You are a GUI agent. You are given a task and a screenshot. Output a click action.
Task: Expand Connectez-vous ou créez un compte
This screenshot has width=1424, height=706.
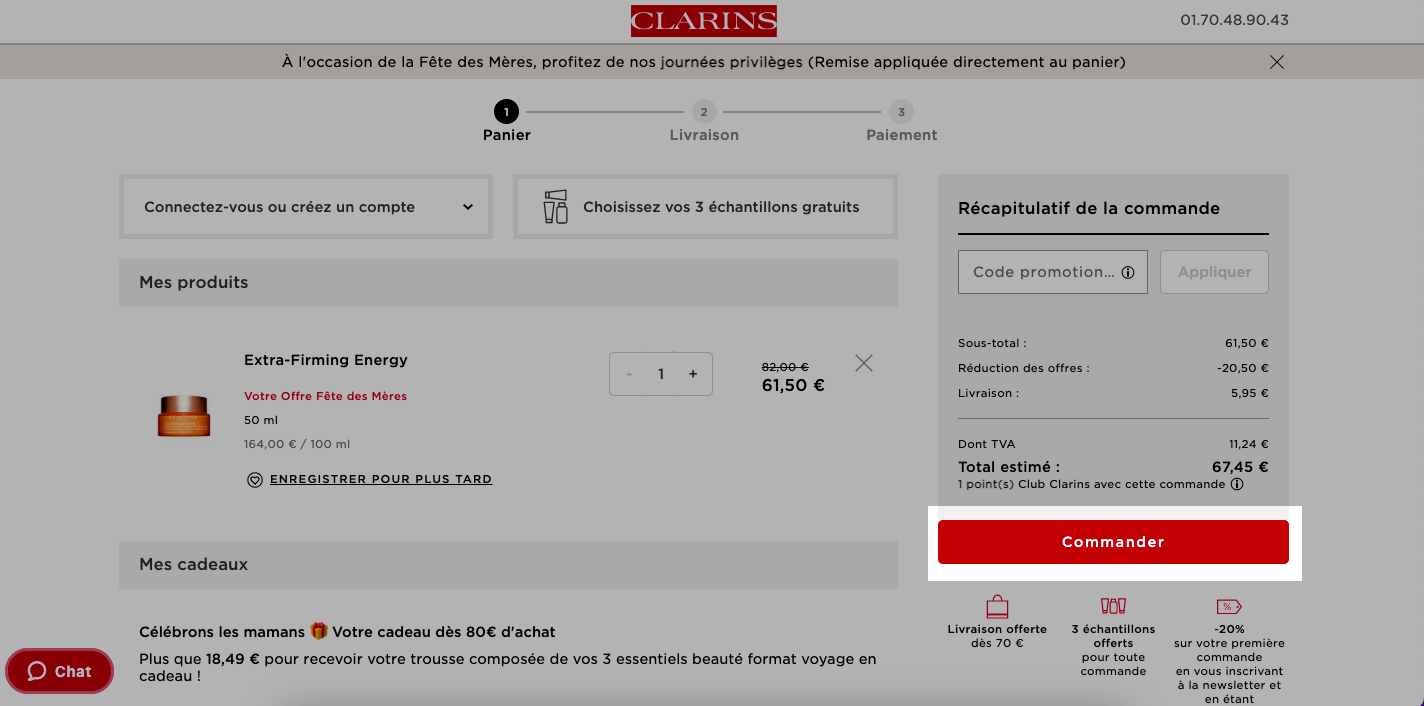tap(306, 207)
